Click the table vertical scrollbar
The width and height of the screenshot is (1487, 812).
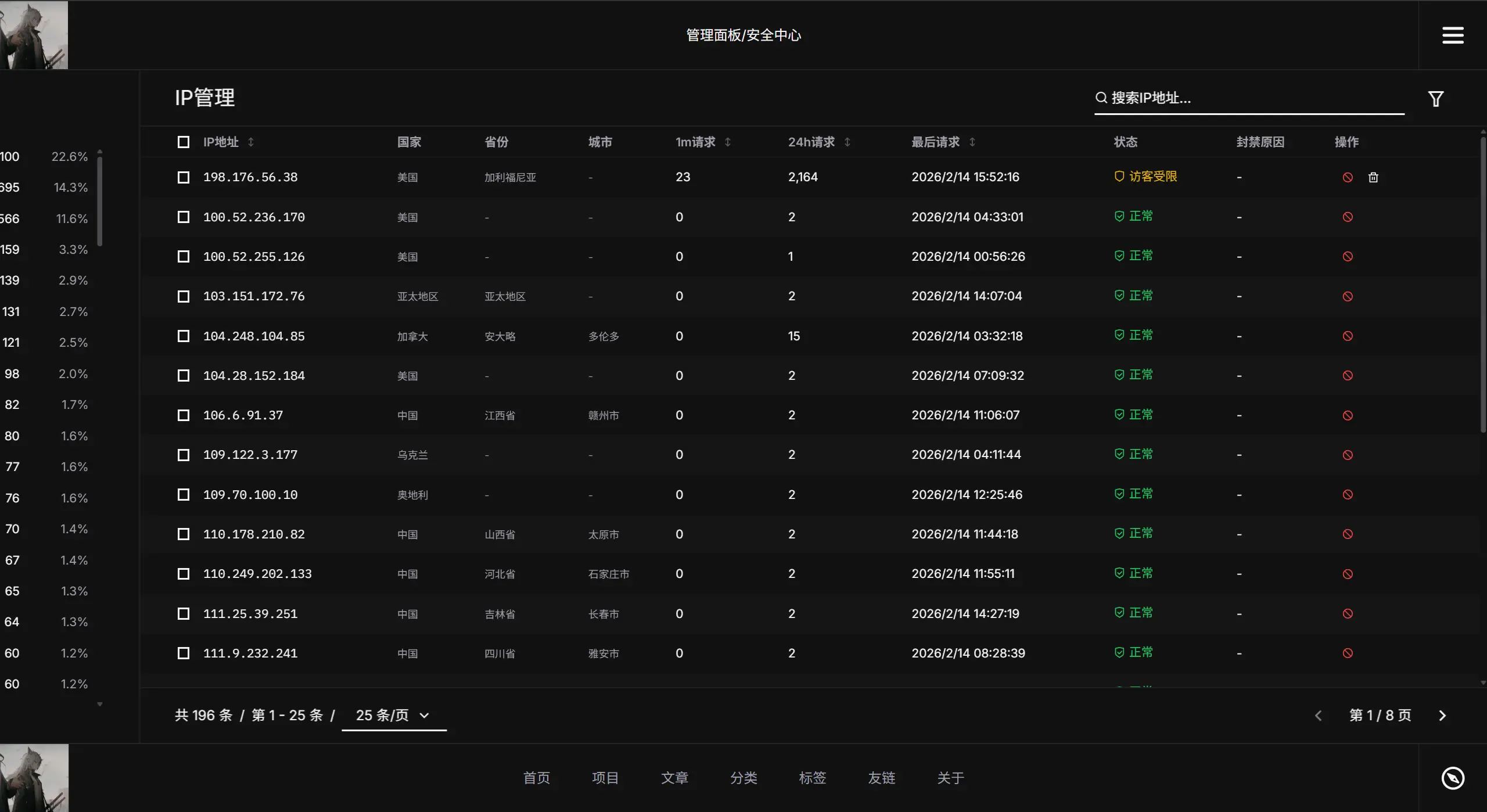(1482, 285)
